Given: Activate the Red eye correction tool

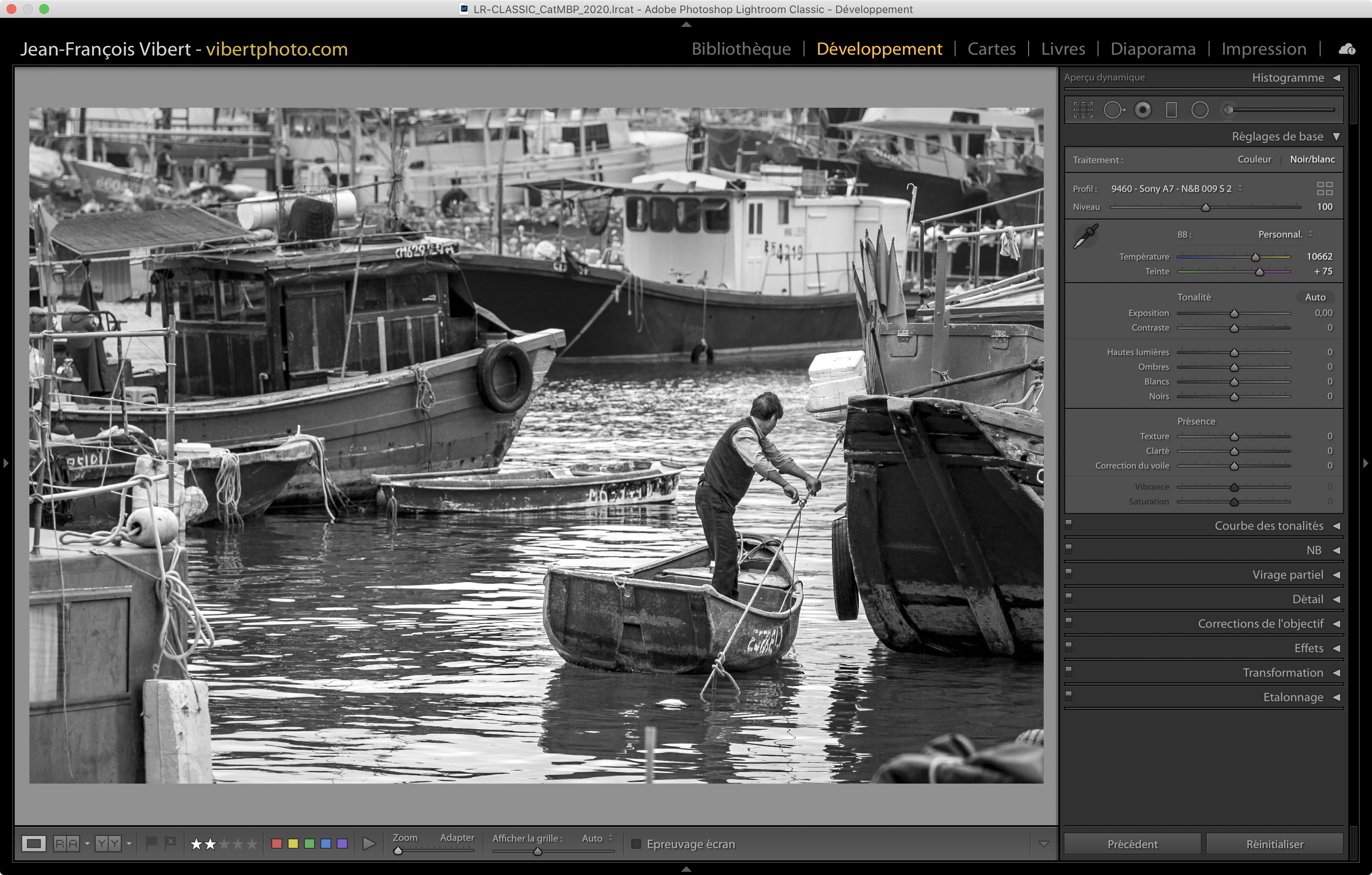Looking at the screenshot, I should pos(1143,110).
